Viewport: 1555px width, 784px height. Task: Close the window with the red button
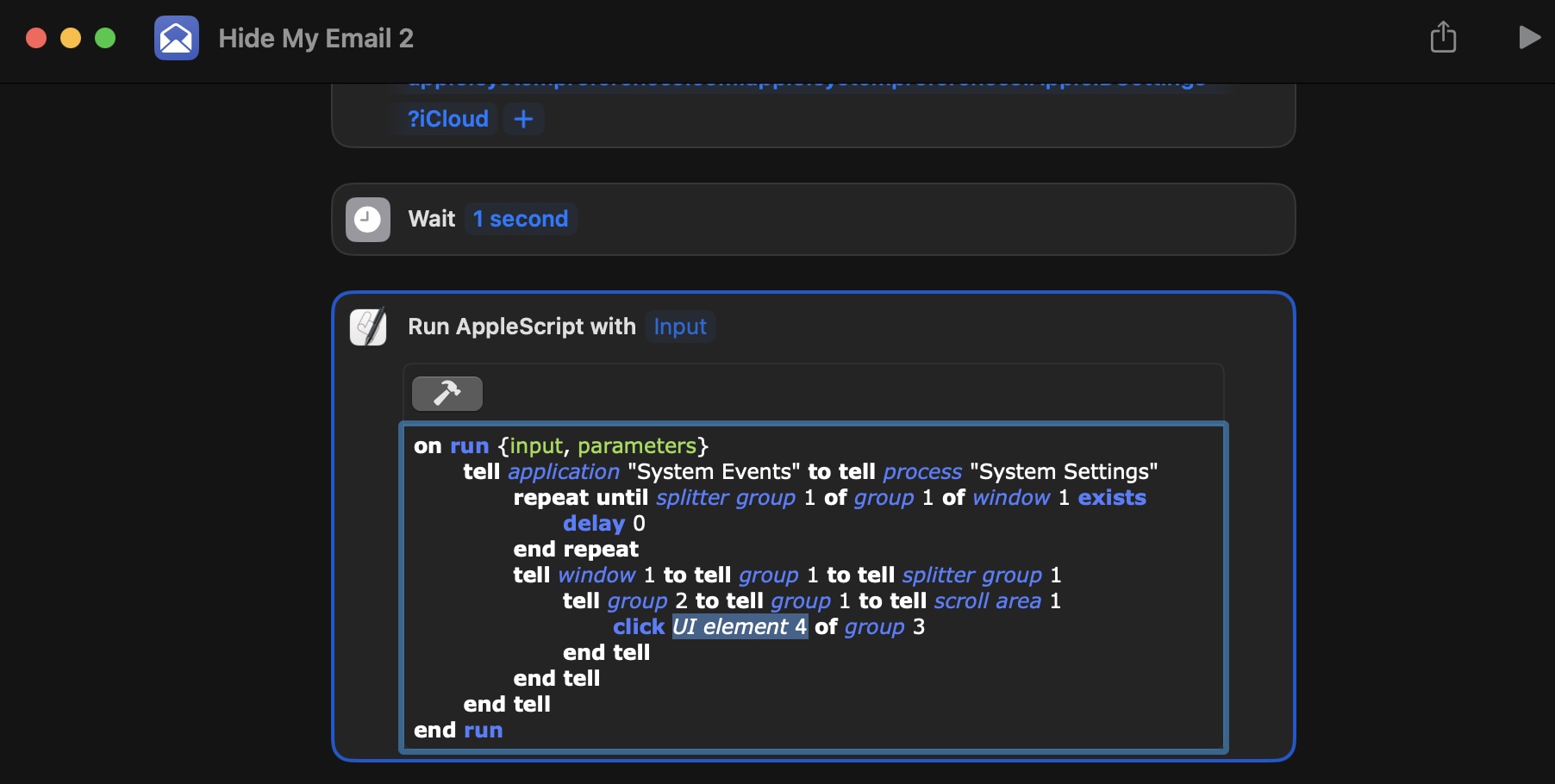(36, 38)
